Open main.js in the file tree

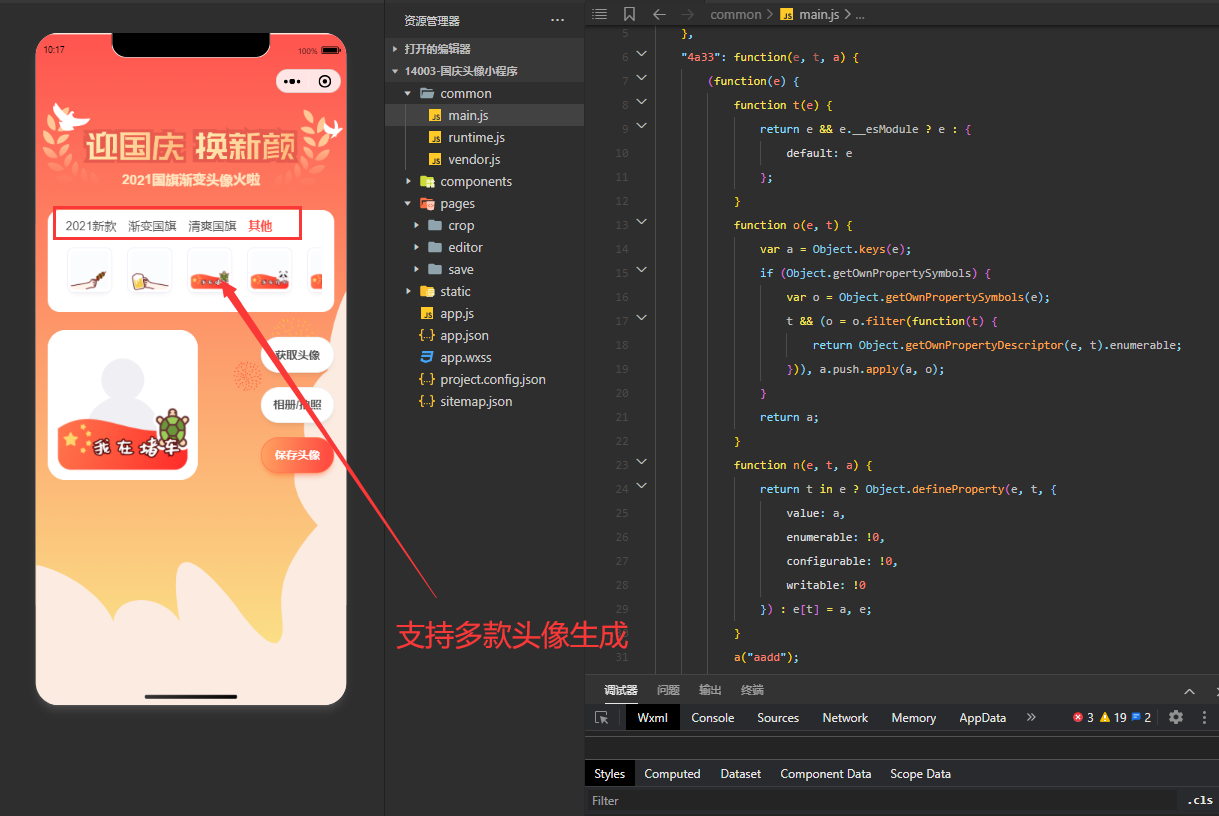[484, 115]
